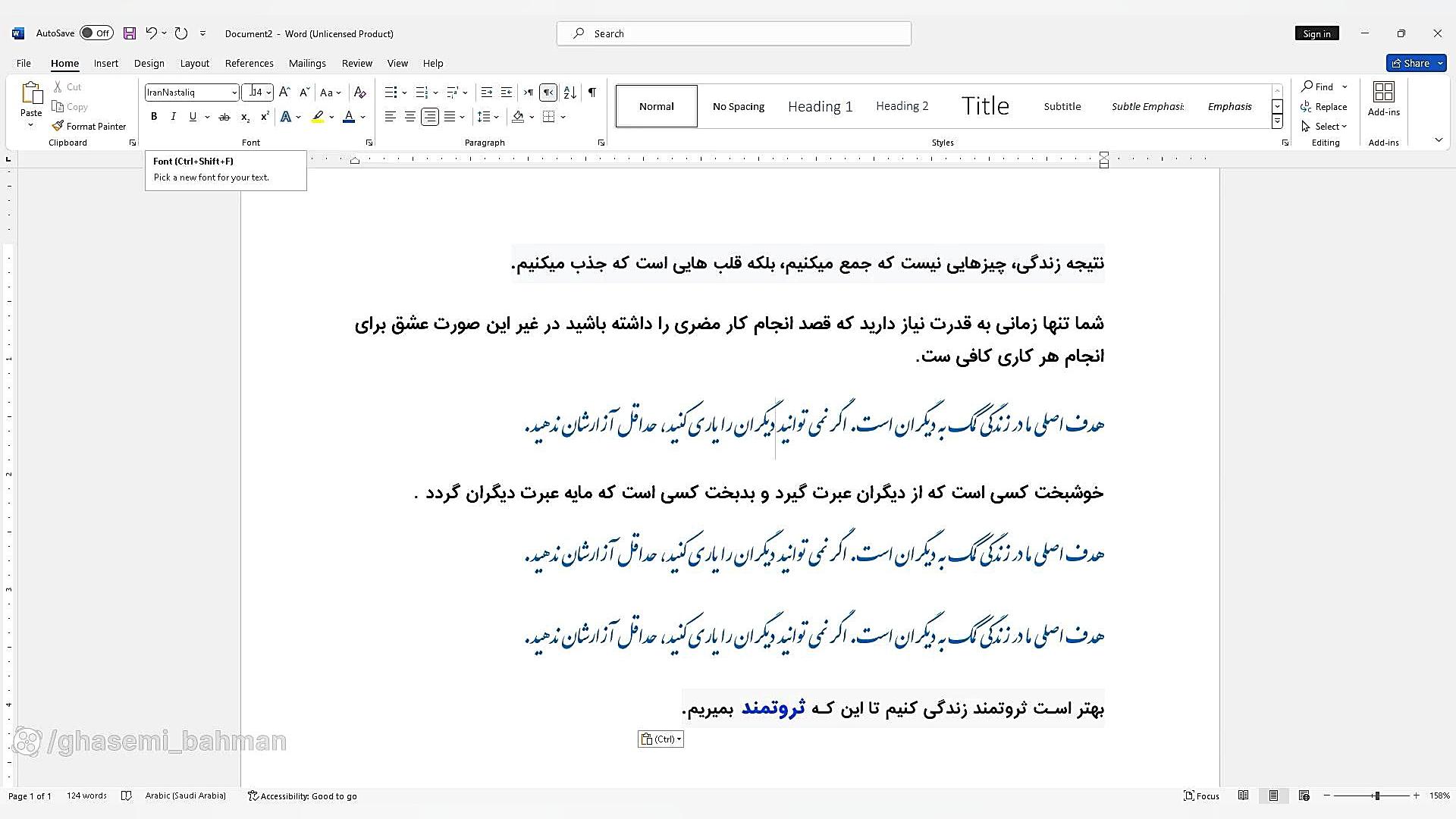Apply strikethrough to the selected text
Screen dimensions: 1456x819
coord(224,117)
